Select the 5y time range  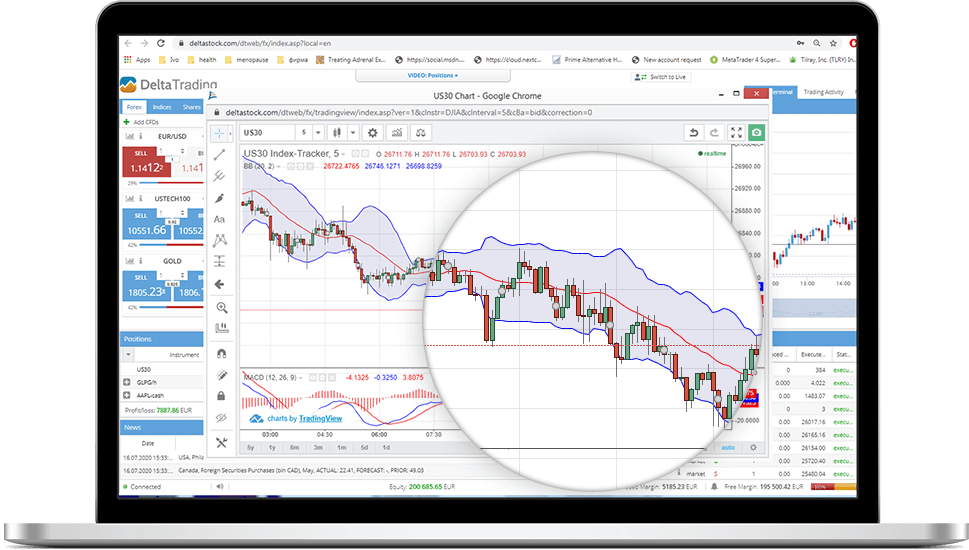pyautogui.click(x=250, y=447)
